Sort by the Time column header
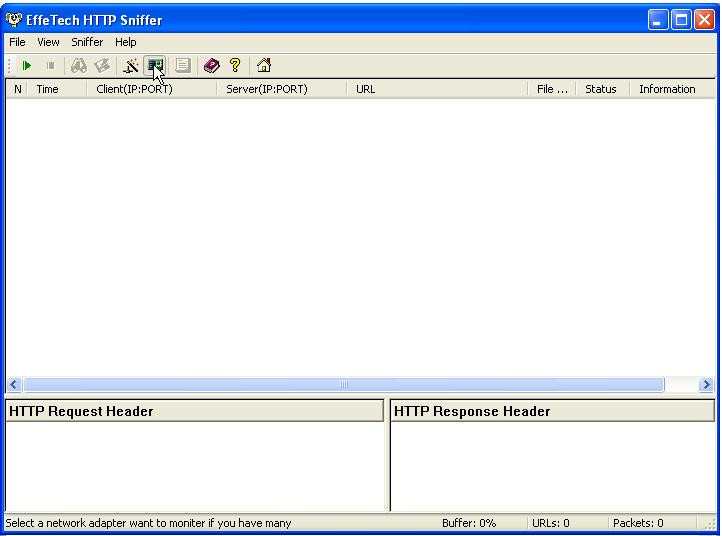722x536 pixels. point(57,89)
